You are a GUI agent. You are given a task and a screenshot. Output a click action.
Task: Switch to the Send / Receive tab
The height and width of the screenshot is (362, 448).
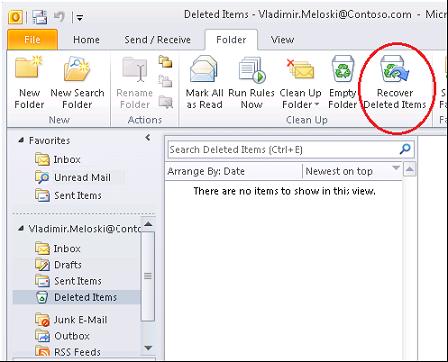pyautogui.click(x=157, y=40)
